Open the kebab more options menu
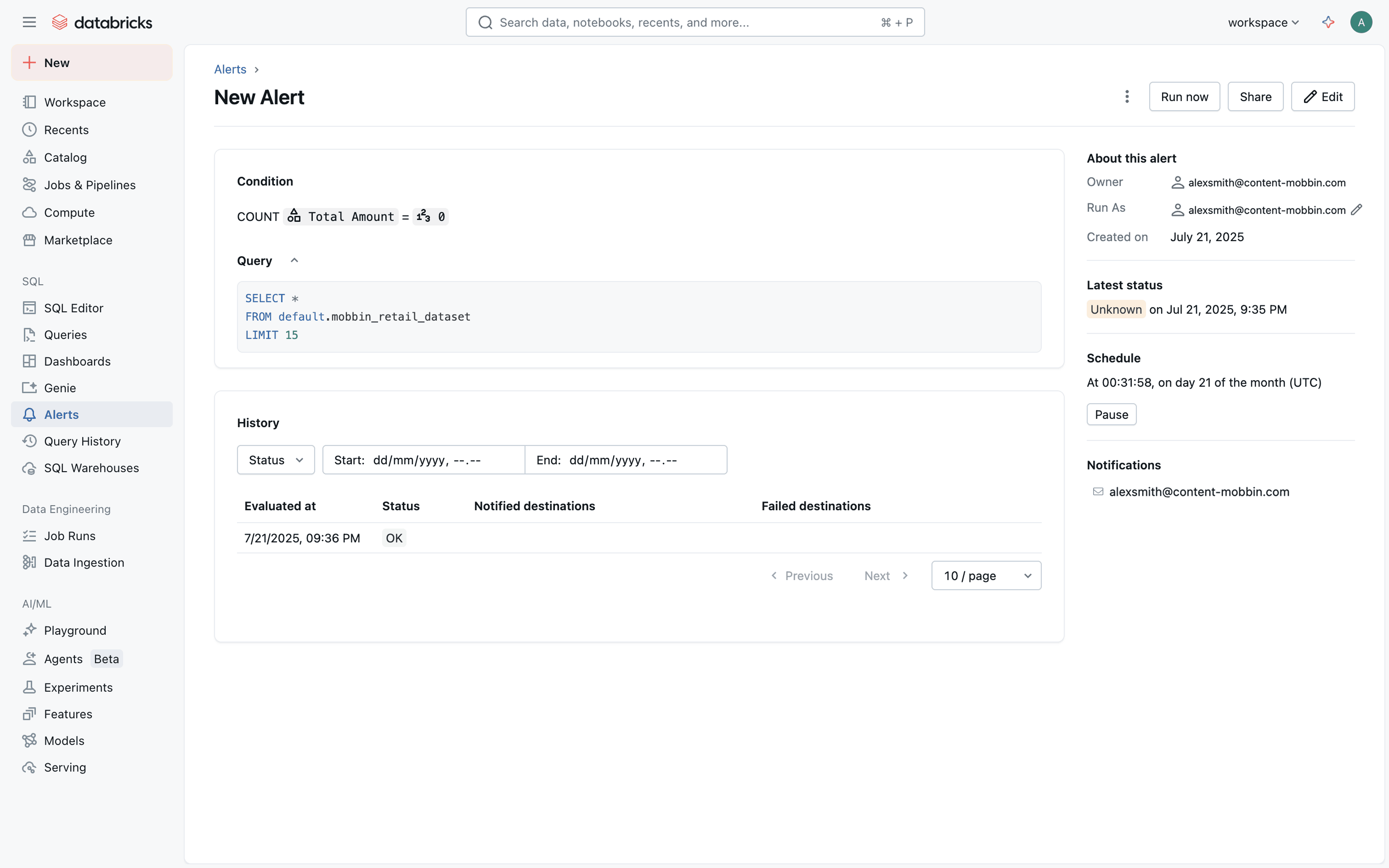 1127,96
